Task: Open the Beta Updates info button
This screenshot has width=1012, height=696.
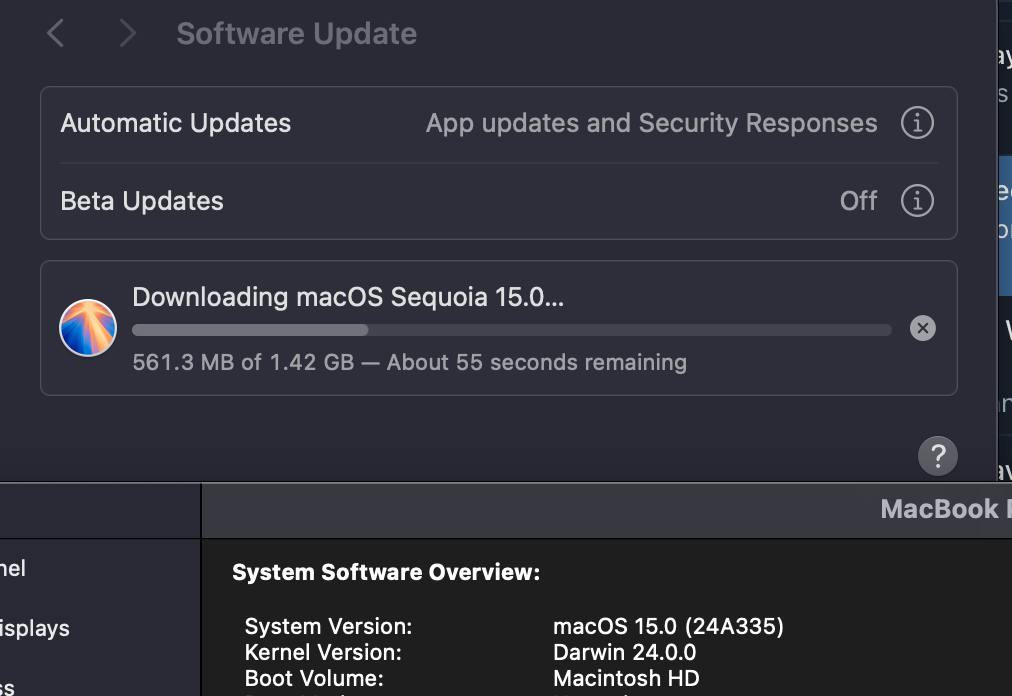Action: [x=917, y=201]
